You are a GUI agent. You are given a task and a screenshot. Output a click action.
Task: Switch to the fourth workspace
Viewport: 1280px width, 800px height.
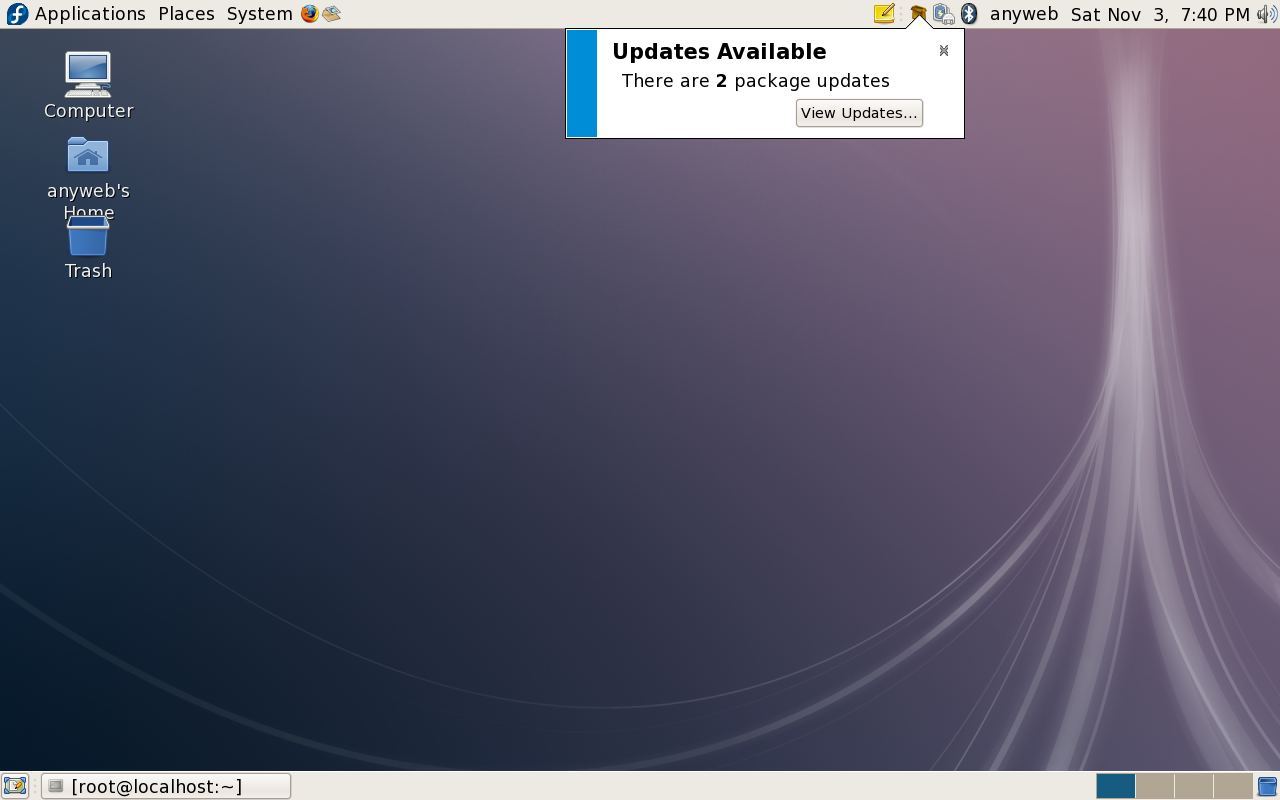click(1233, 786)
